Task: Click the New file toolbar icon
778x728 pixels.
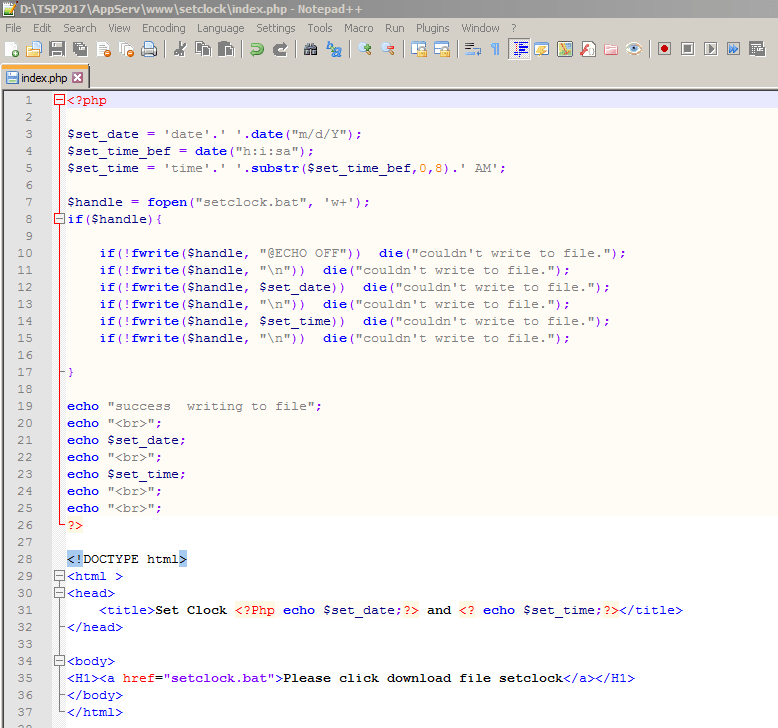Action: click(x=12, y=49)
